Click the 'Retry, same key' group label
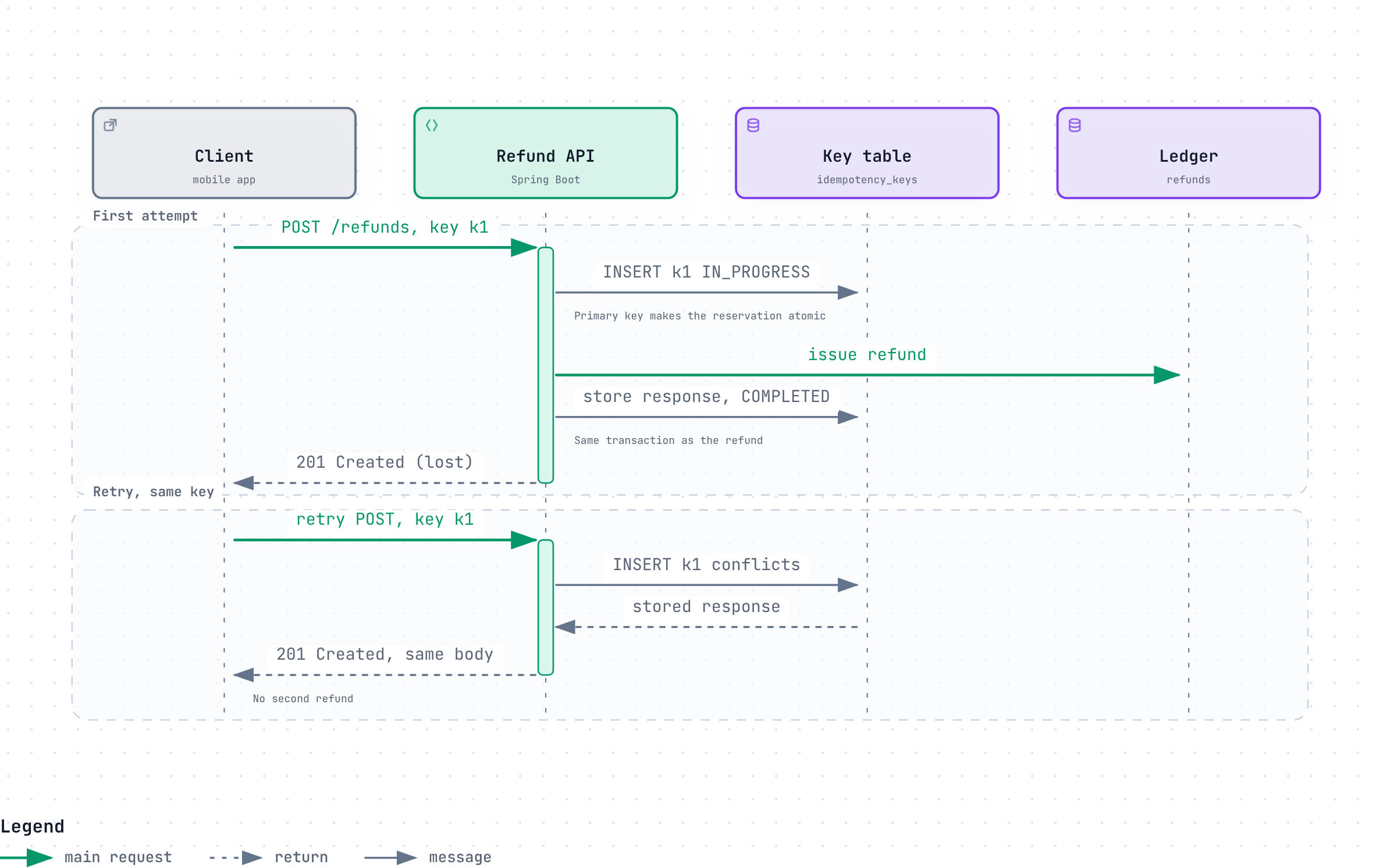Image resolution: width=1380 pixels, height=868 pixels. [x=154, y=492]
